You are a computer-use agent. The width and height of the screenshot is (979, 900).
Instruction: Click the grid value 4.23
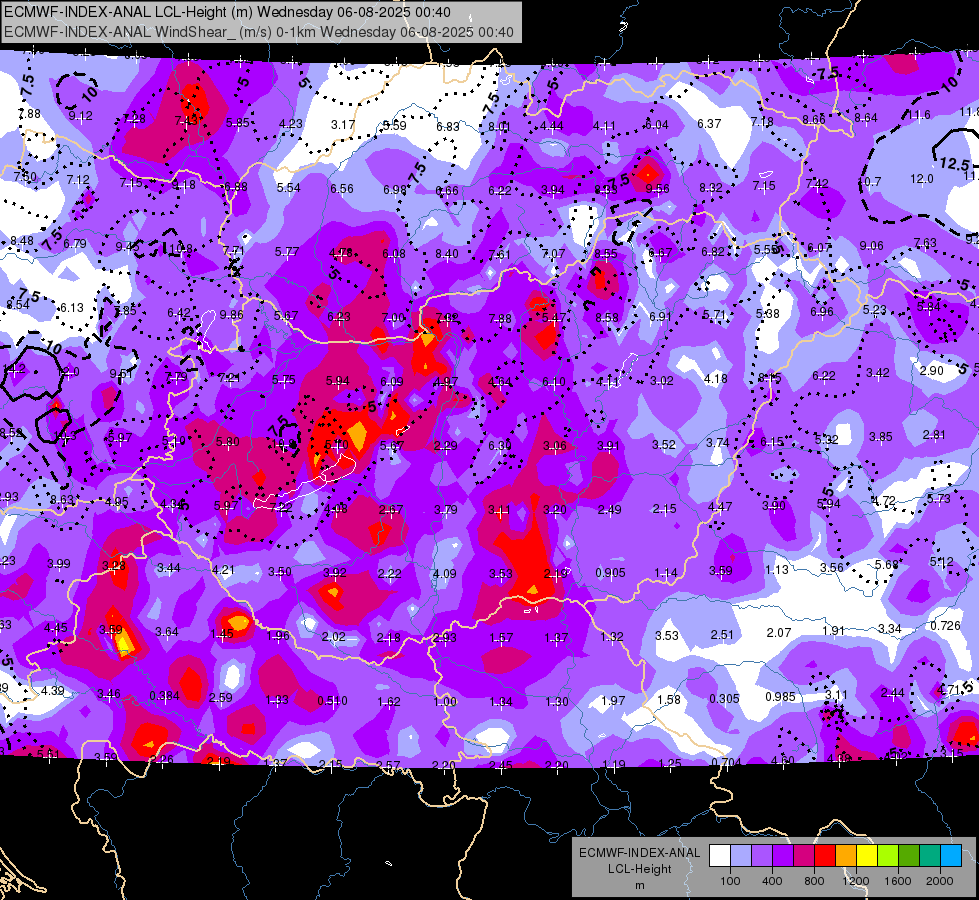click(x=290, y=124)
